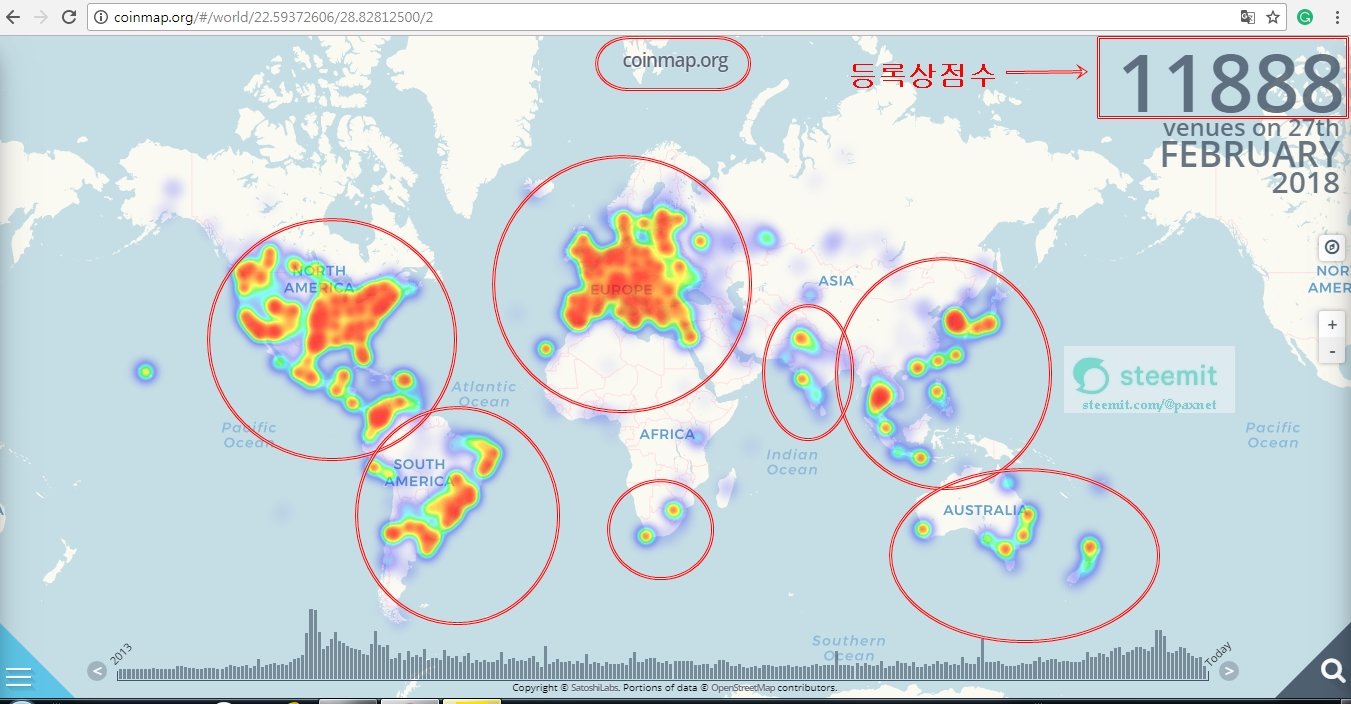
Task: Click the left arrow near the 2013 timeline
Action: (97, 672)
